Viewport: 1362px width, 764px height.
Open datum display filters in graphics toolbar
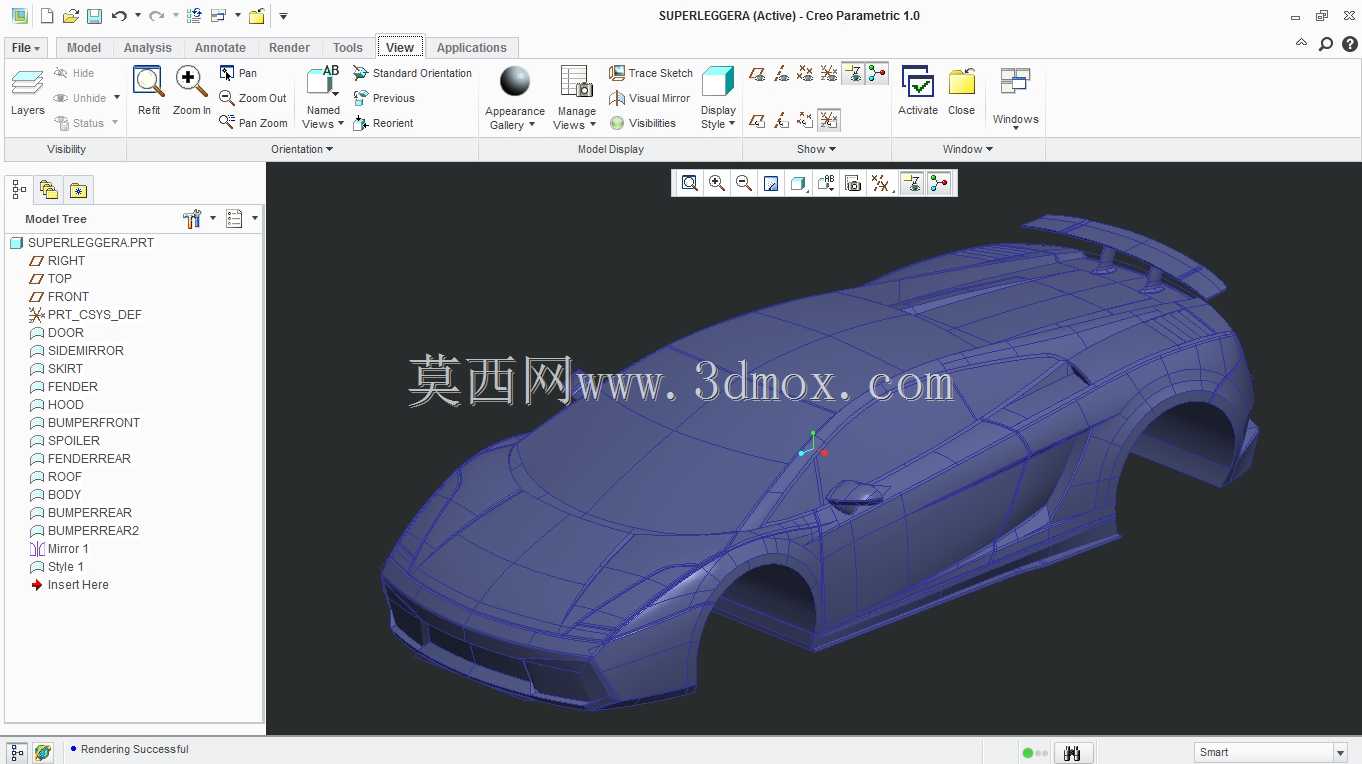click(880, 183)
